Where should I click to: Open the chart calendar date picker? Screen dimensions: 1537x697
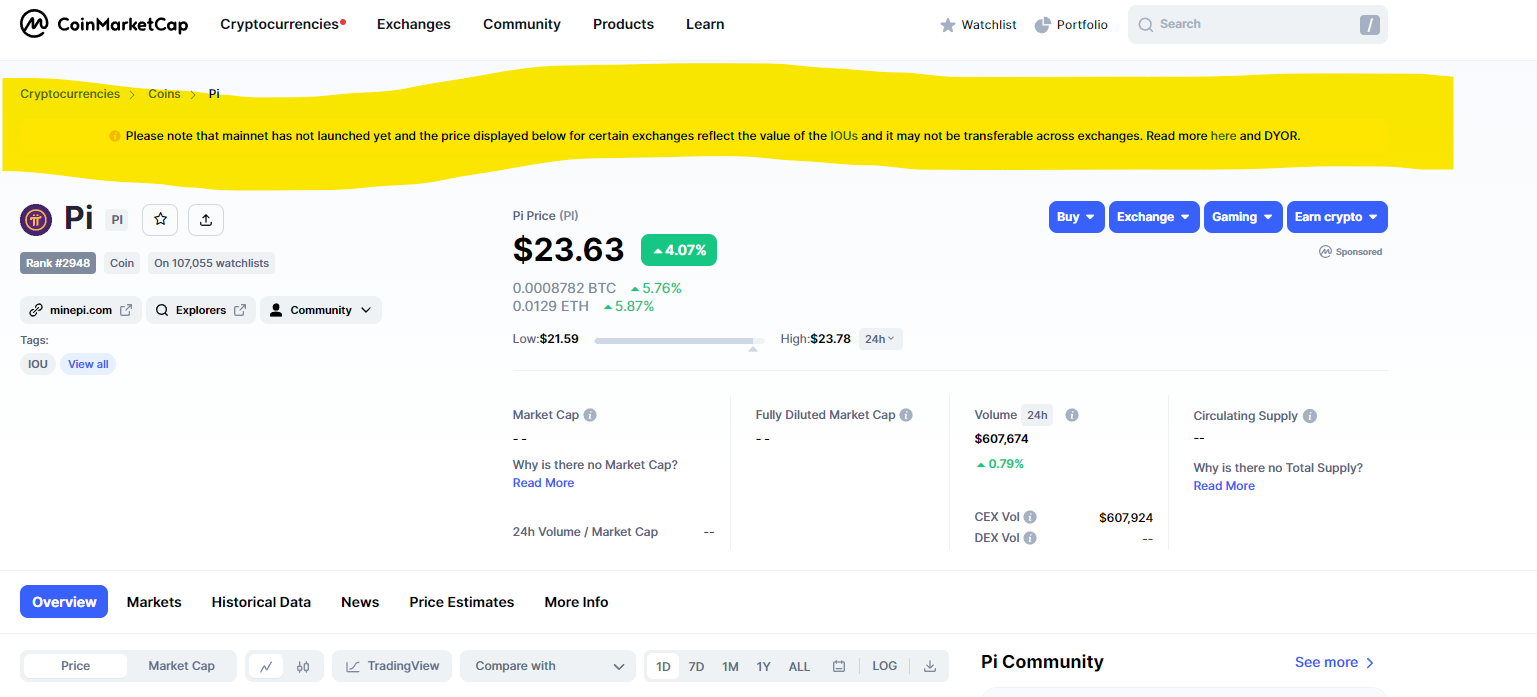[x=839, y=666]
